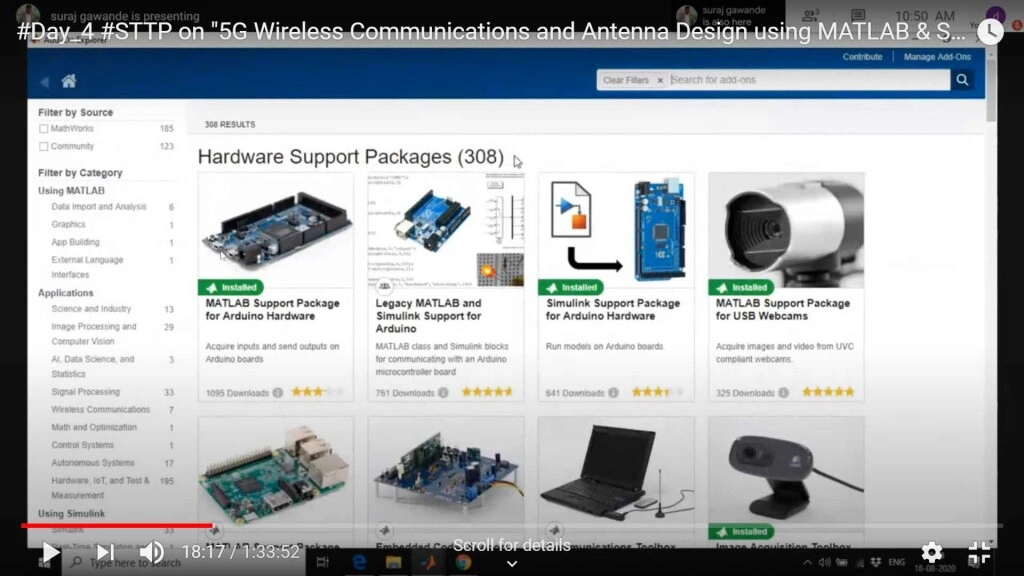Tick the MathWorks source checkbox
Viewport: 1024px width, 576px height.
pyautogui.click(x=44, y=129)
